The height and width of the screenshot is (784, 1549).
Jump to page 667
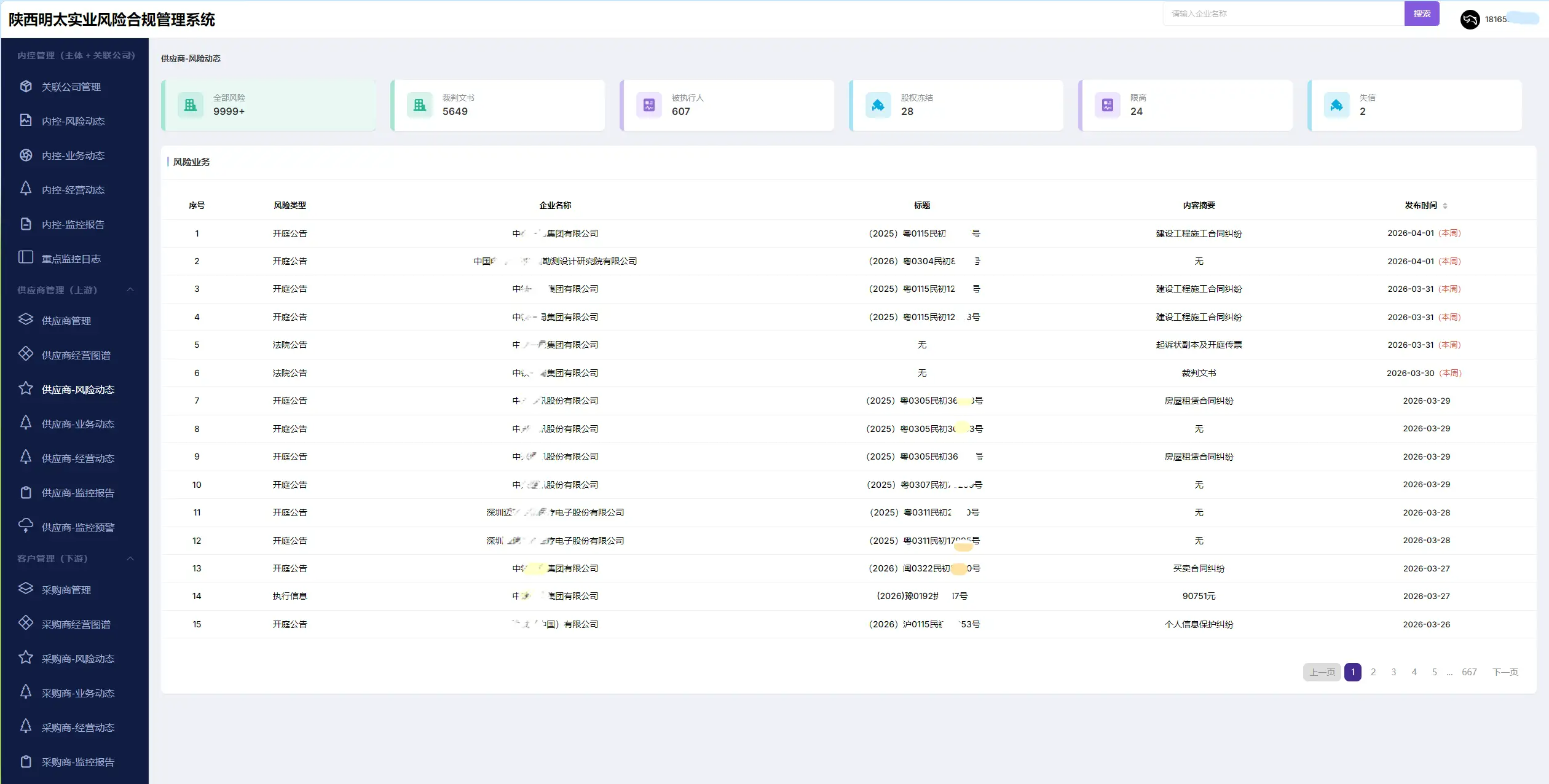(x=1468, y=672)
